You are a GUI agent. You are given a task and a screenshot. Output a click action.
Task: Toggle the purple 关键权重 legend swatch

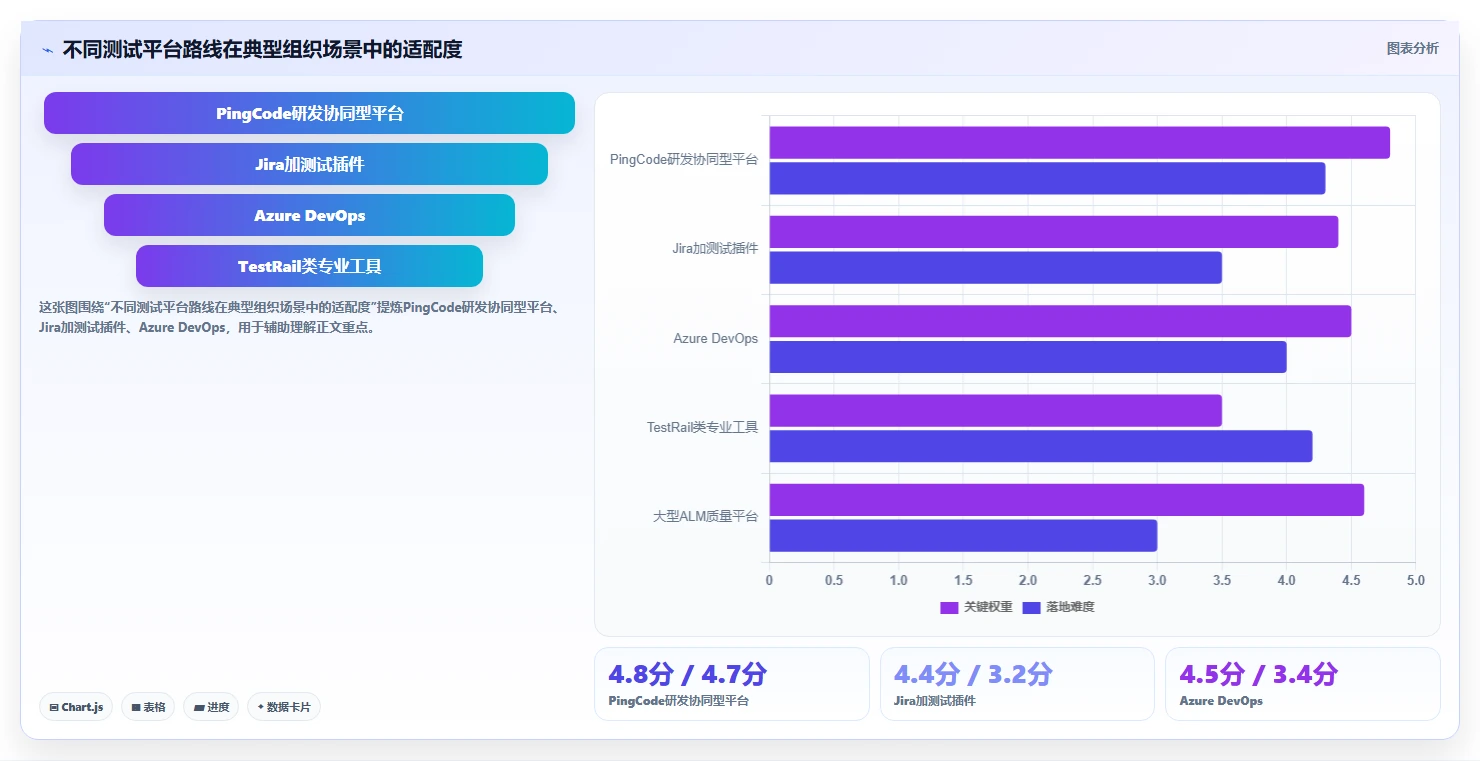949,607
